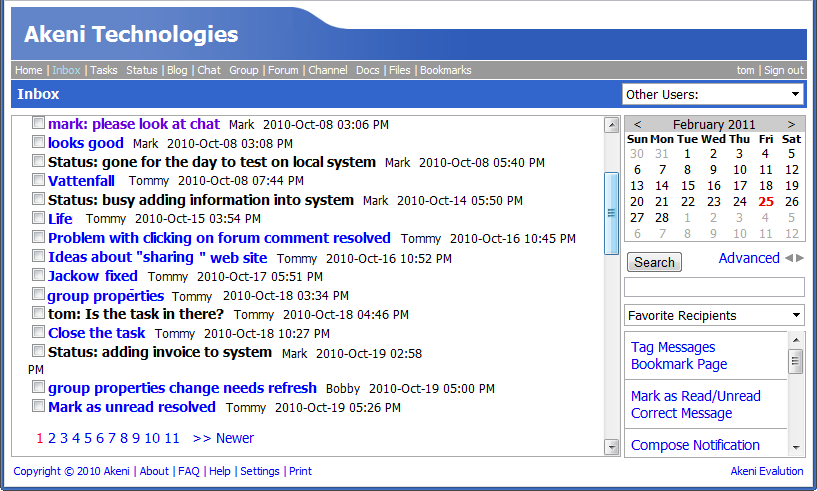
Task: Check the 'Vattenfall' message checkbox
Action: pyautogui.click(x=38, y=180)
